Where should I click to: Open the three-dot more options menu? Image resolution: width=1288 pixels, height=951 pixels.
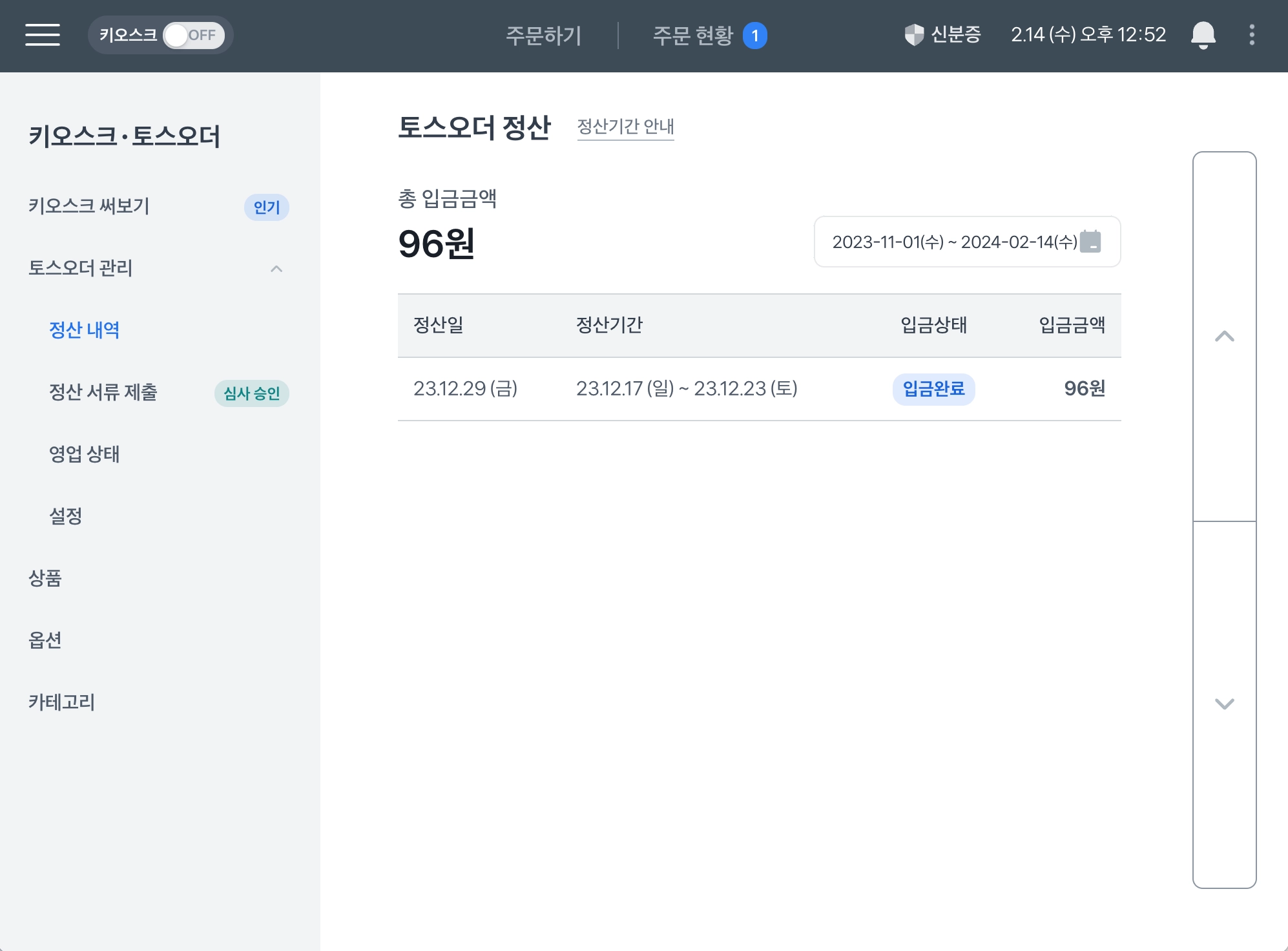(1251, 35)
